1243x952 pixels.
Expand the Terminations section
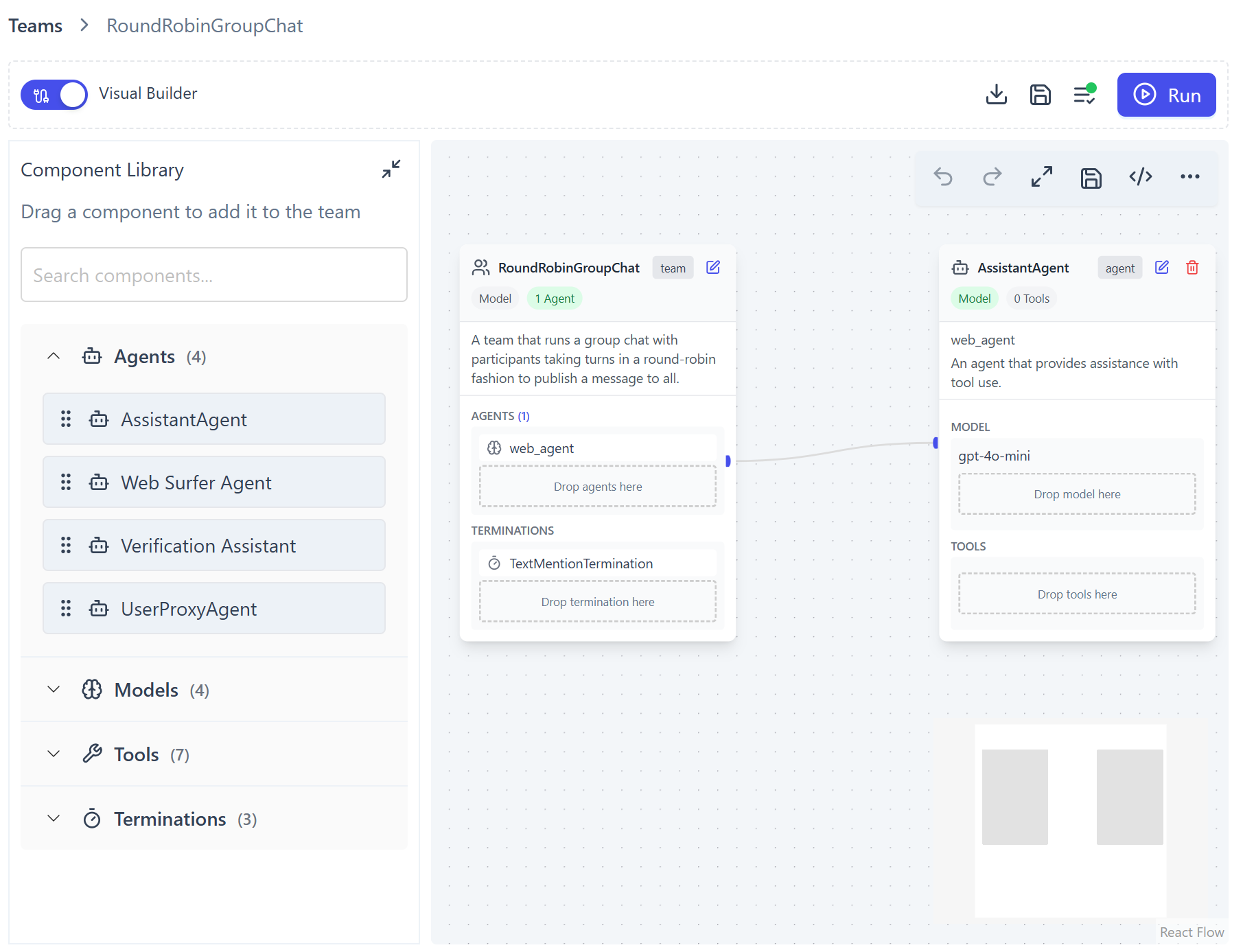54,819
